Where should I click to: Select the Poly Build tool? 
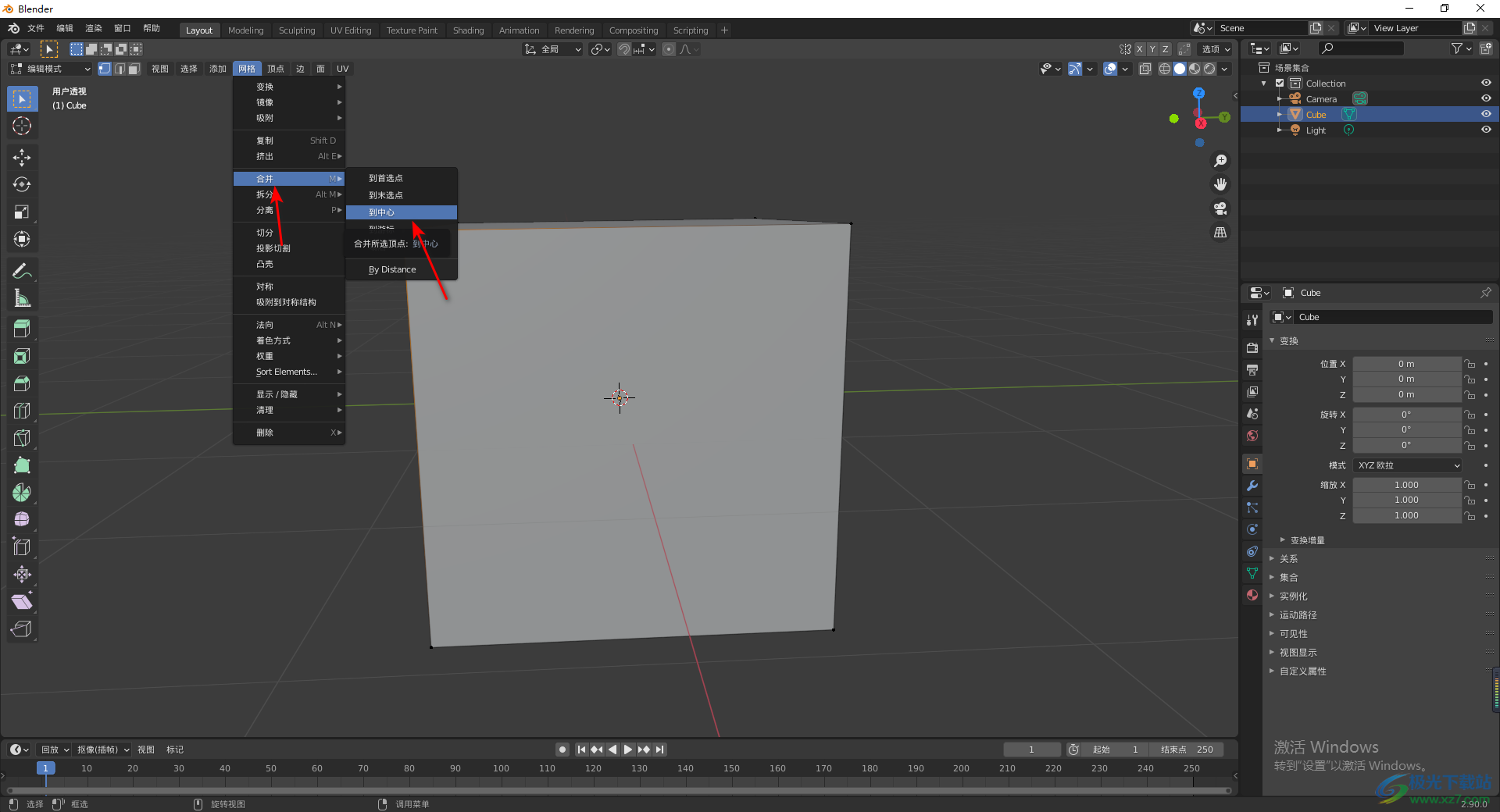click(22, 465)
